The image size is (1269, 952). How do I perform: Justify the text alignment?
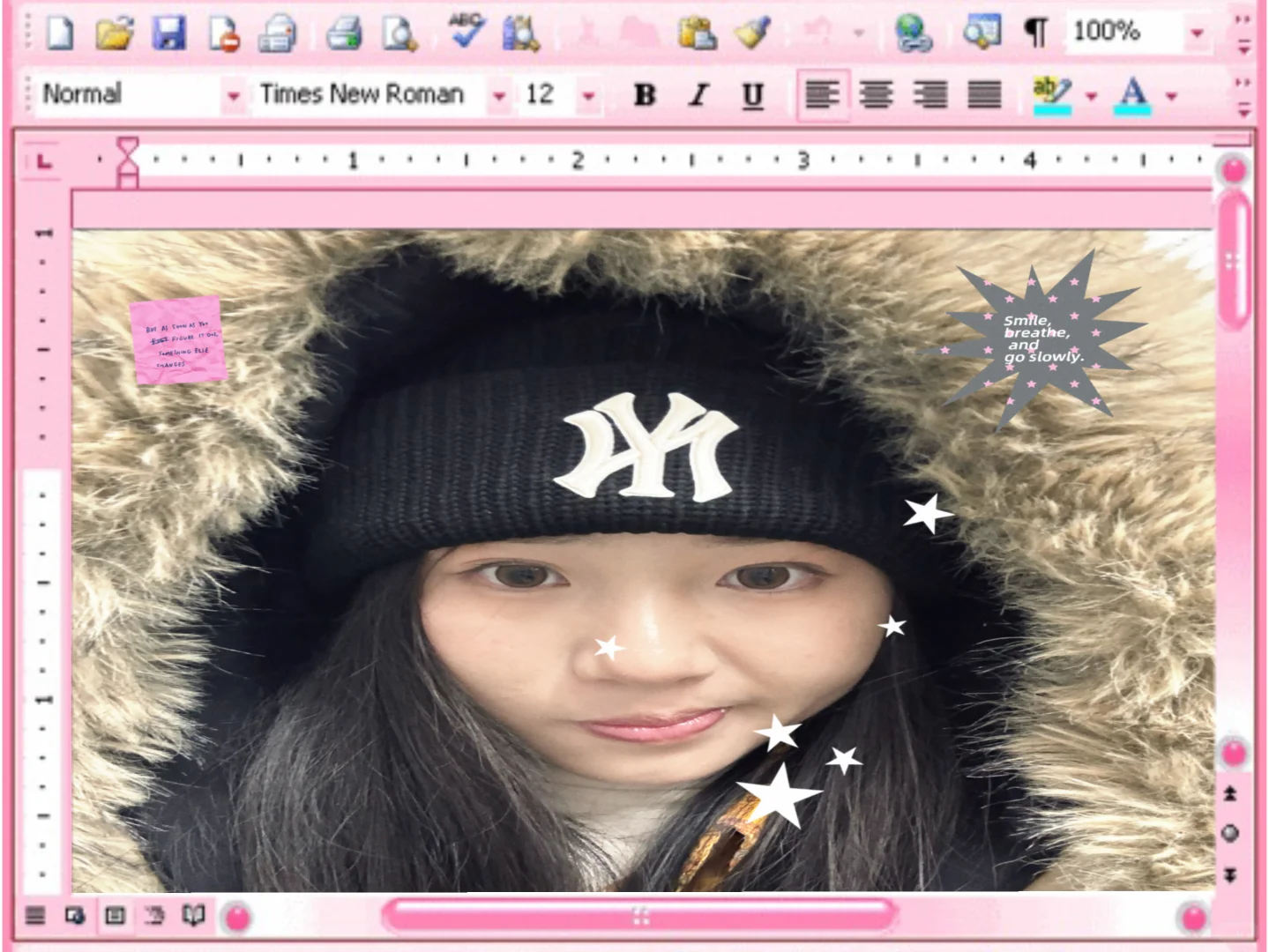pos(984,94)
